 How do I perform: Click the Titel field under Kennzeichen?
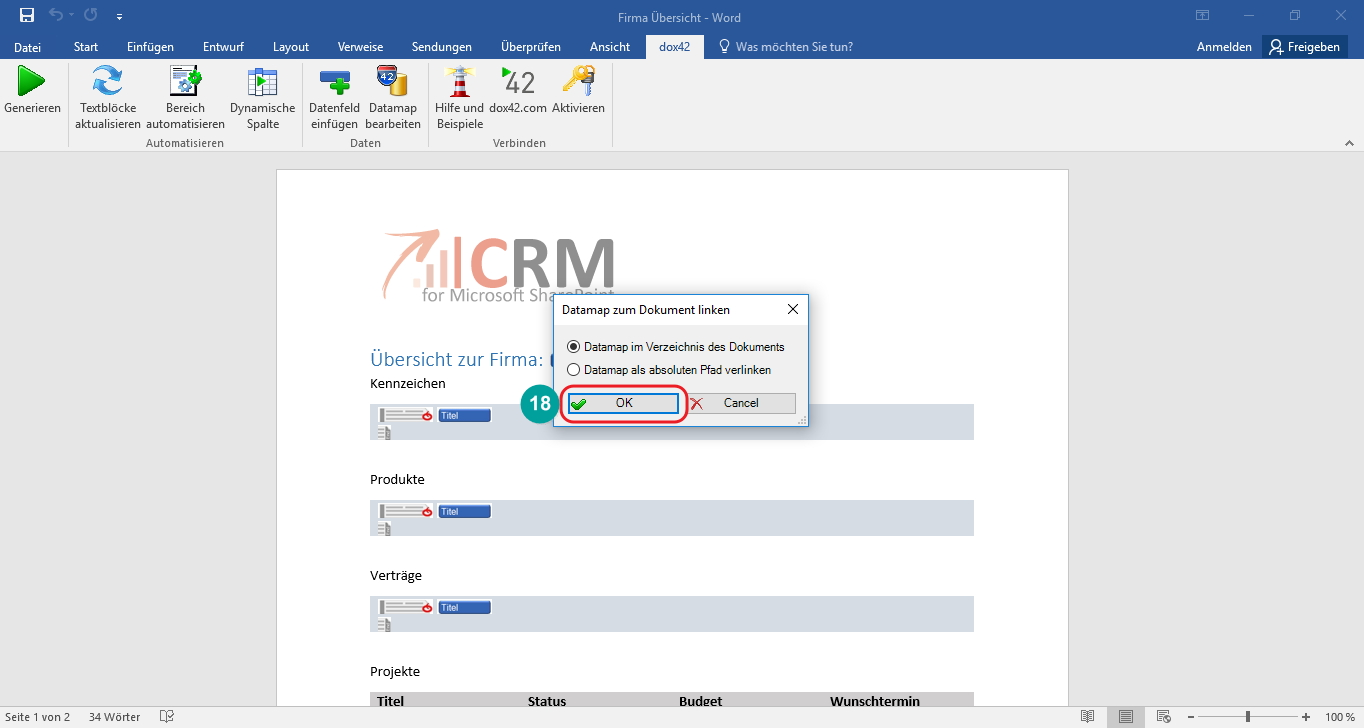[x=464, y=415]
